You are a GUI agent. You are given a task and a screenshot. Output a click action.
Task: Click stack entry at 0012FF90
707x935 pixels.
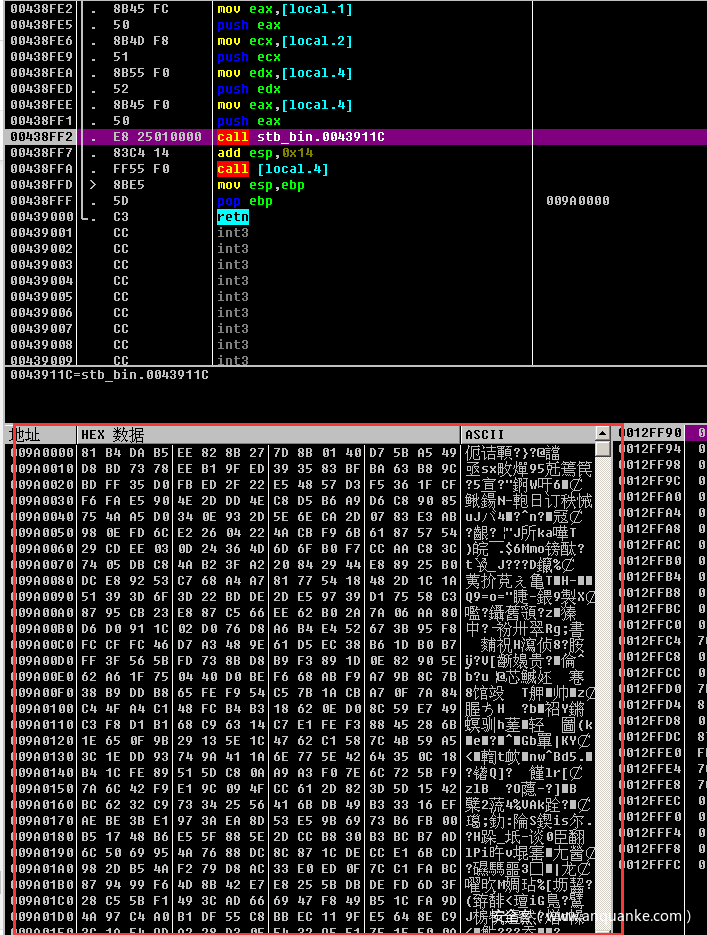pos(649,433)
